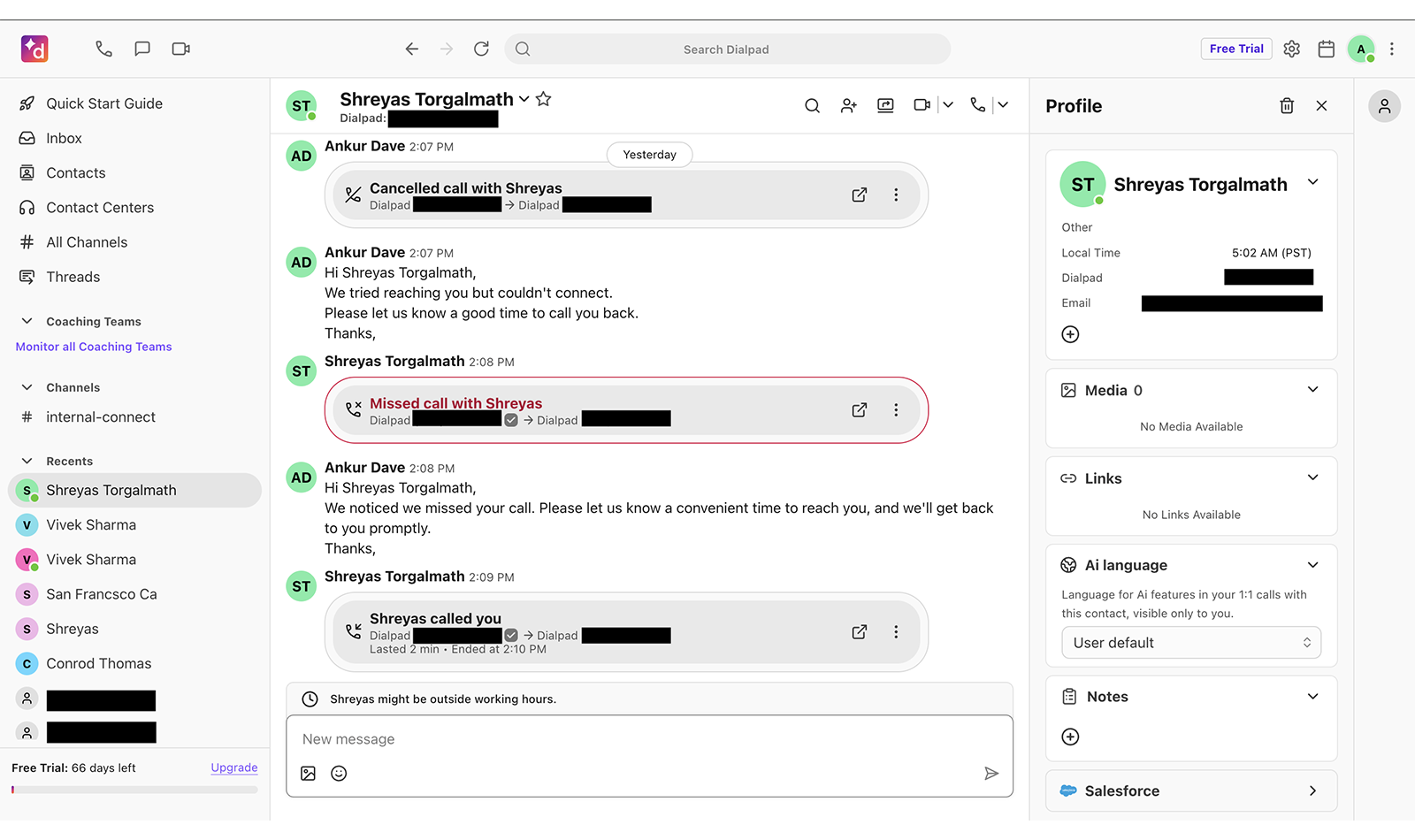Open phone call options dropdown

point(1003,105)
